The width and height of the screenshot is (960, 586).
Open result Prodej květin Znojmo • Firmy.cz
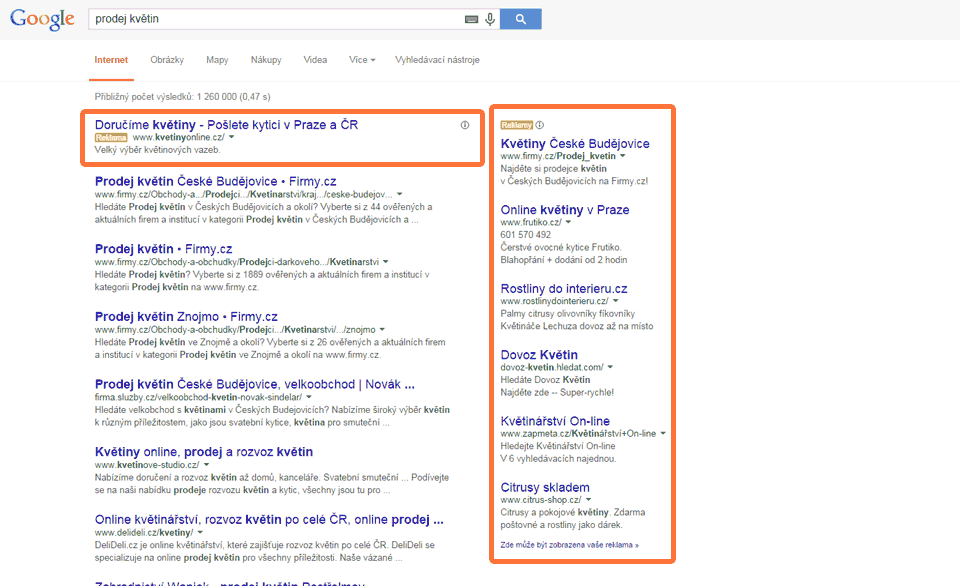click(186, 317)
